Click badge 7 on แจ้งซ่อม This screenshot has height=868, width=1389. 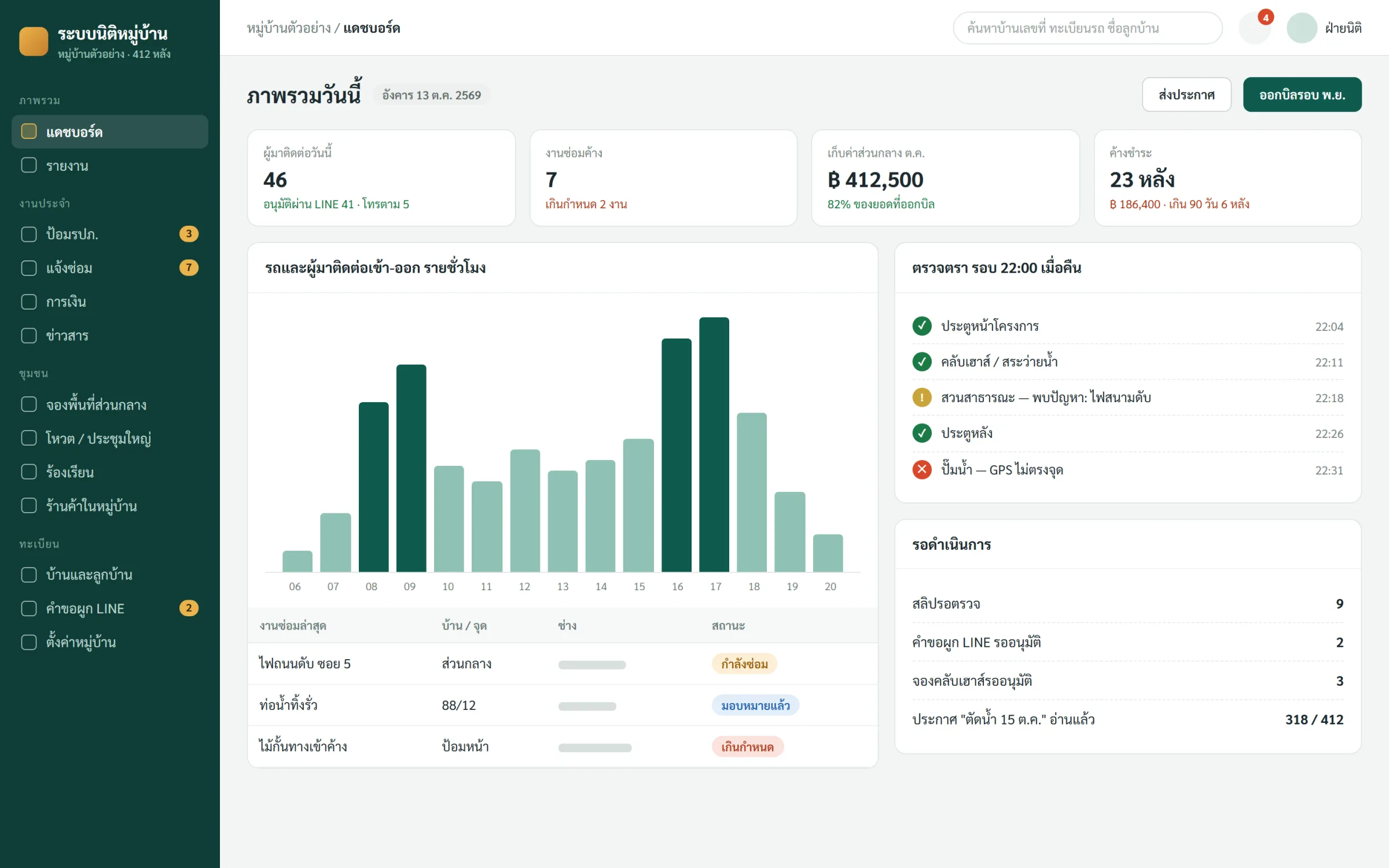(189, 267)
